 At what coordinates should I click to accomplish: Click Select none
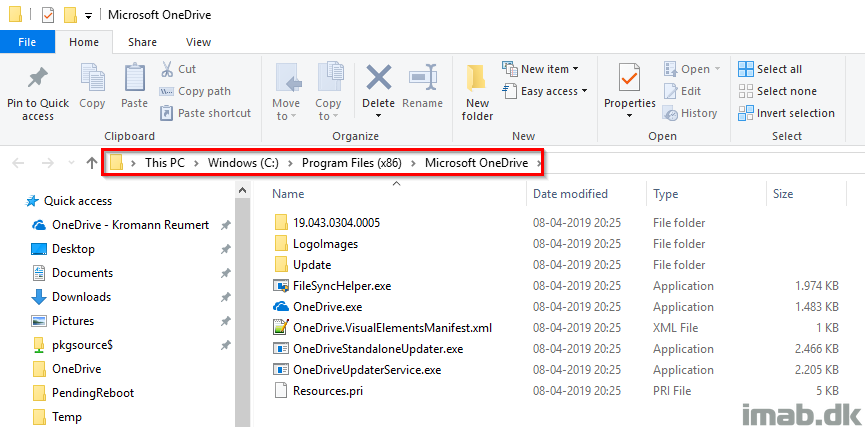click(777, 91)
